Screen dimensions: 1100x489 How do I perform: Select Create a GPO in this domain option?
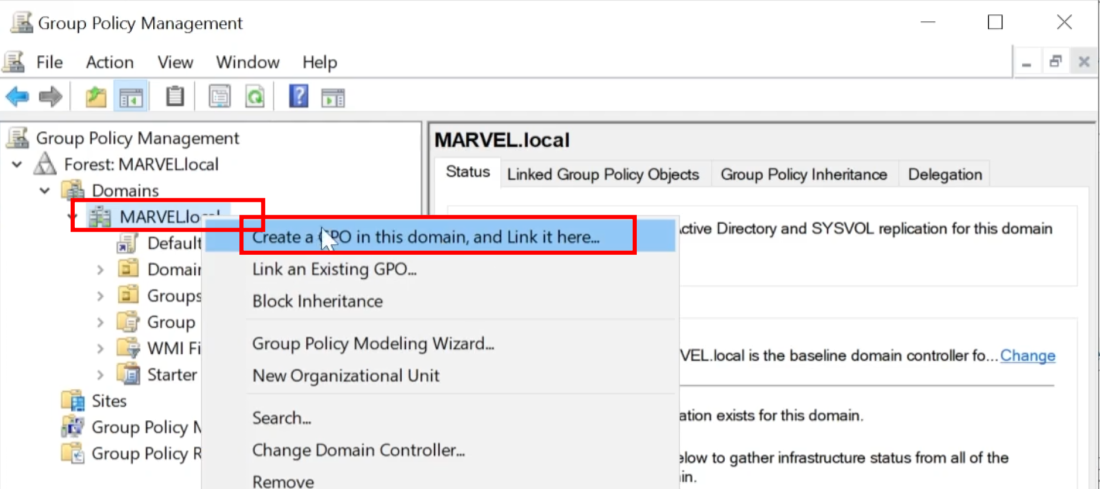point(426,237)
